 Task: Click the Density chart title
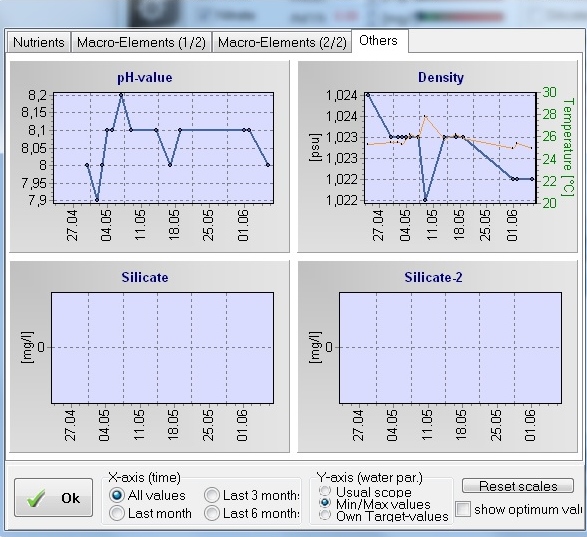click(441, 78)
